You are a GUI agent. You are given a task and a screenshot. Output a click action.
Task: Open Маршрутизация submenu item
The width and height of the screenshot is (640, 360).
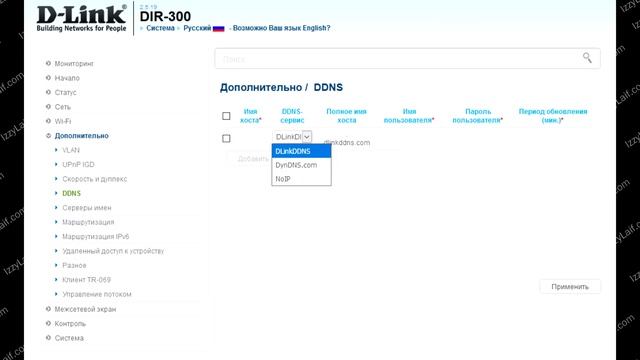click(88, 222)
